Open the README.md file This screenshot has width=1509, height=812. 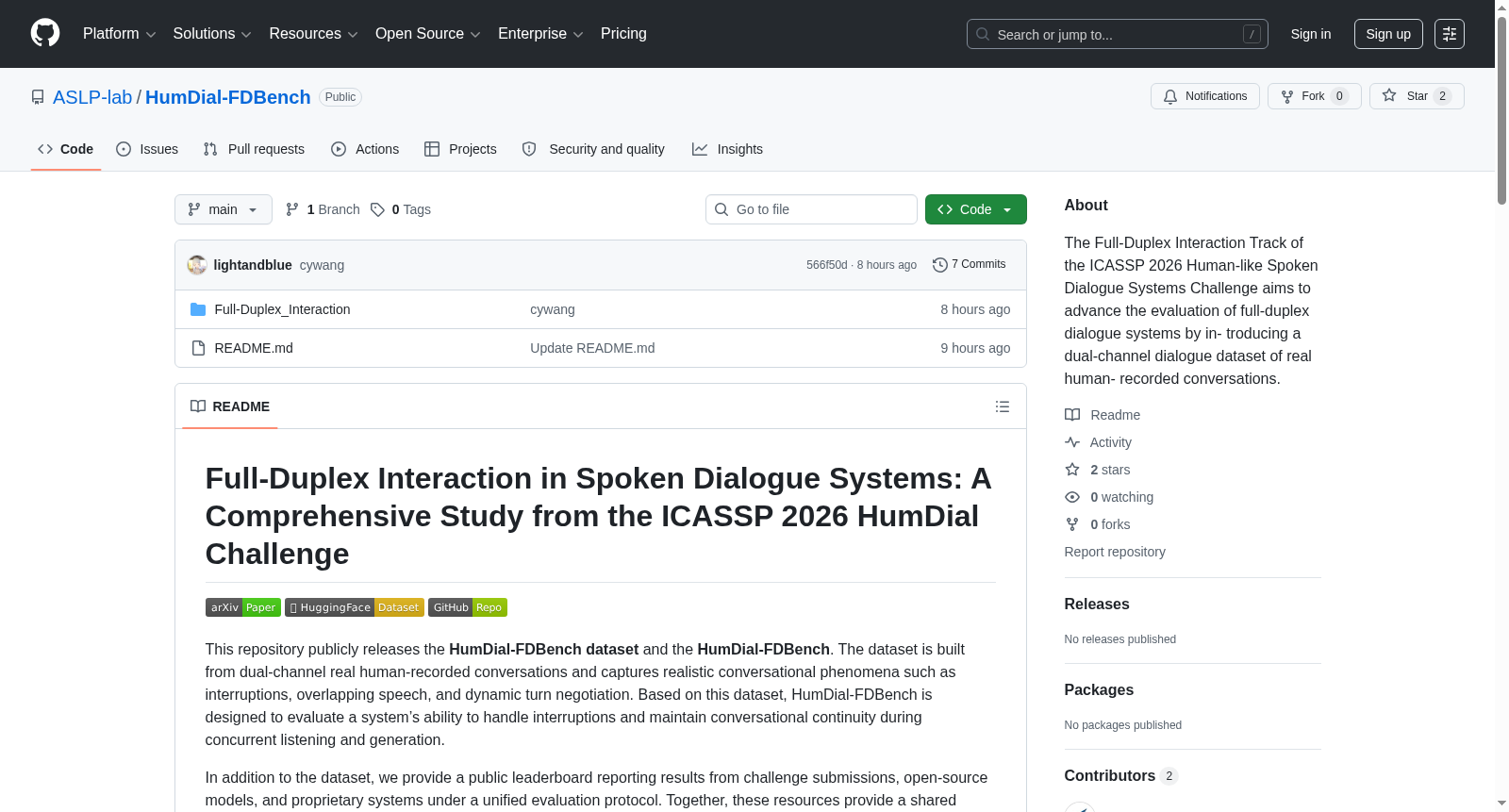coord(254,348)
